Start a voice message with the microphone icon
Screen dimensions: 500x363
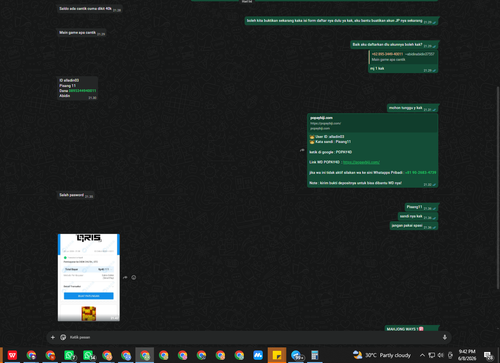point(445,337)
